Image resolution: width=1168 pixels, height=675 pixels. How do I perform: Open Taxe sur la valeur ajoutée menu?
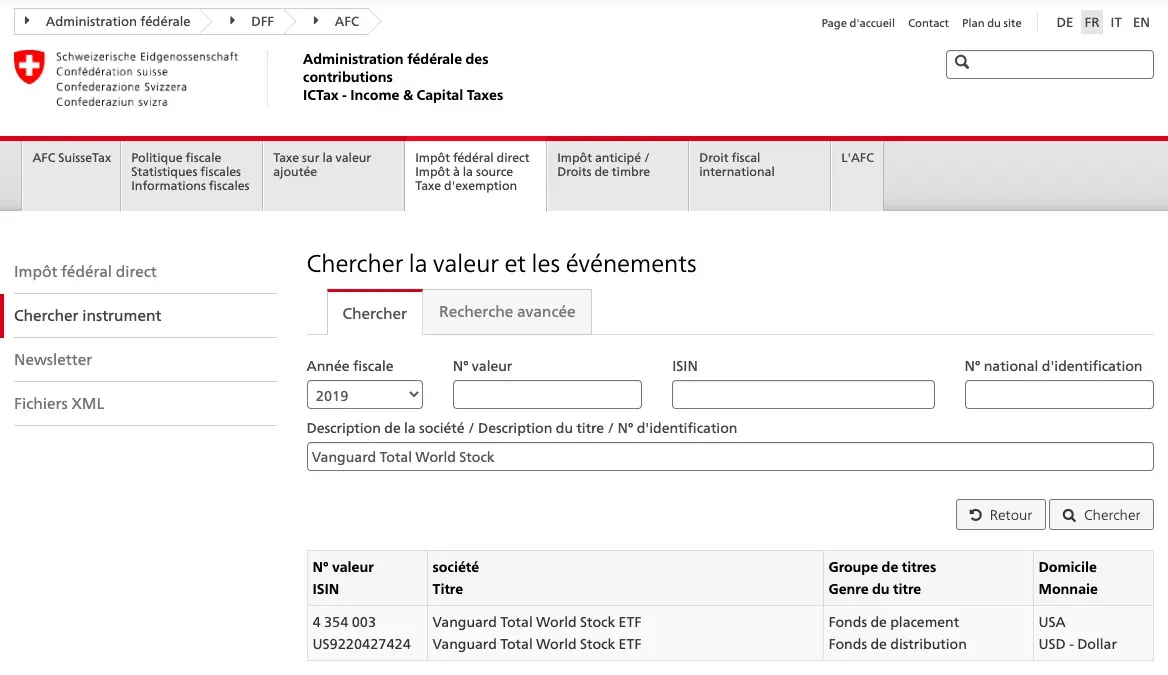point(333,176)
